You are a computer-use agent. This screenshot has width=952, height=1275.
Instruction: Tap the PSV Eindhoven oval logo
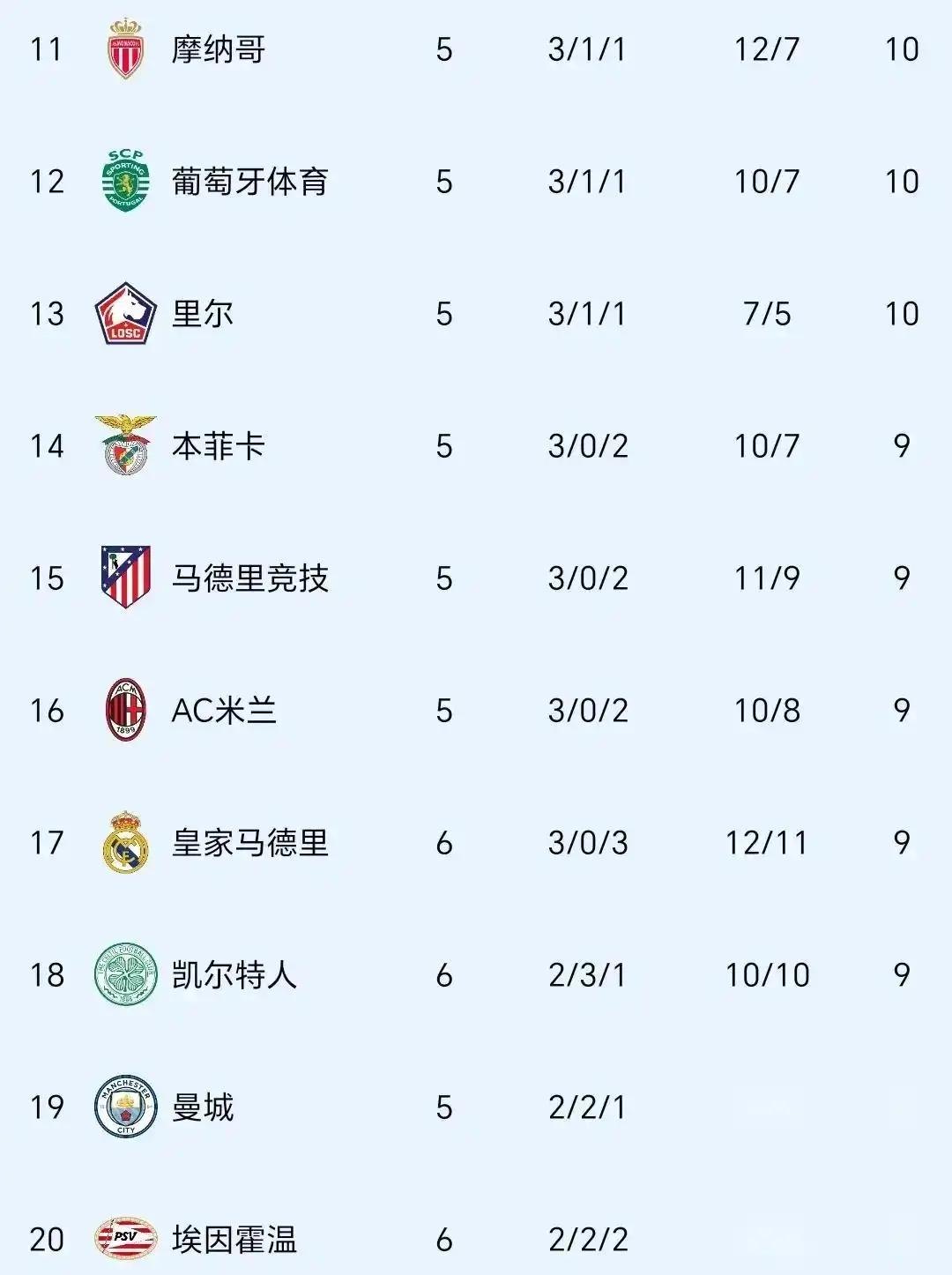click(125, 1238)
